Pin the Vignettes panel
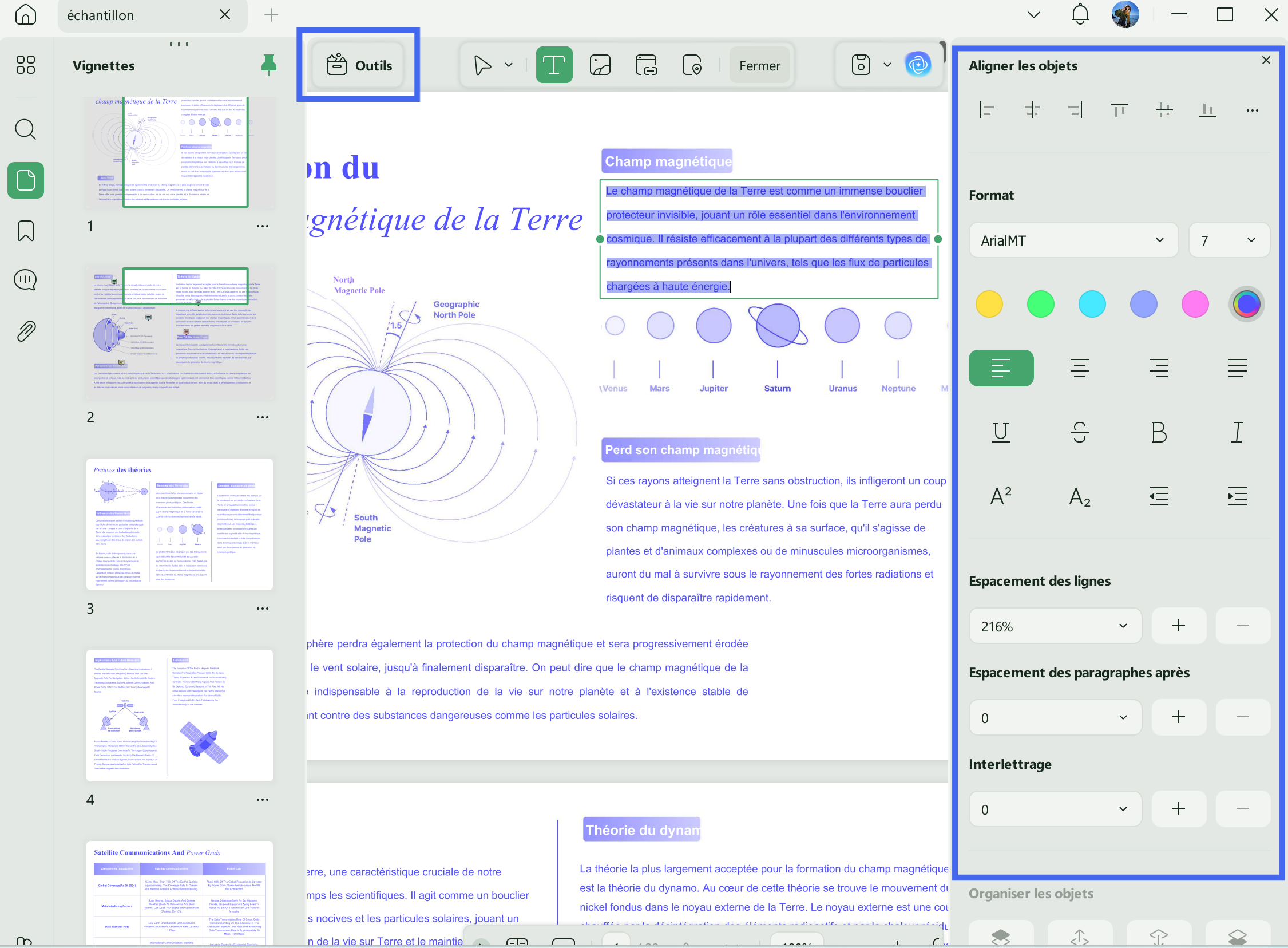This screenshot has width=1288, height=948. click(x=268, y=65)
